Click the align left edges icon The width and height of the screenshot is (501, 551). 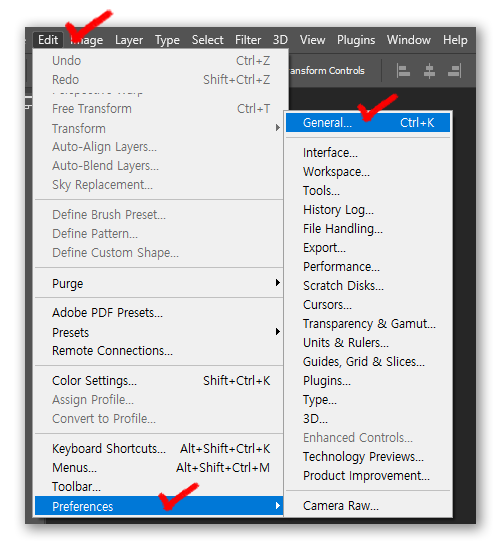click(x=403, y=71)
